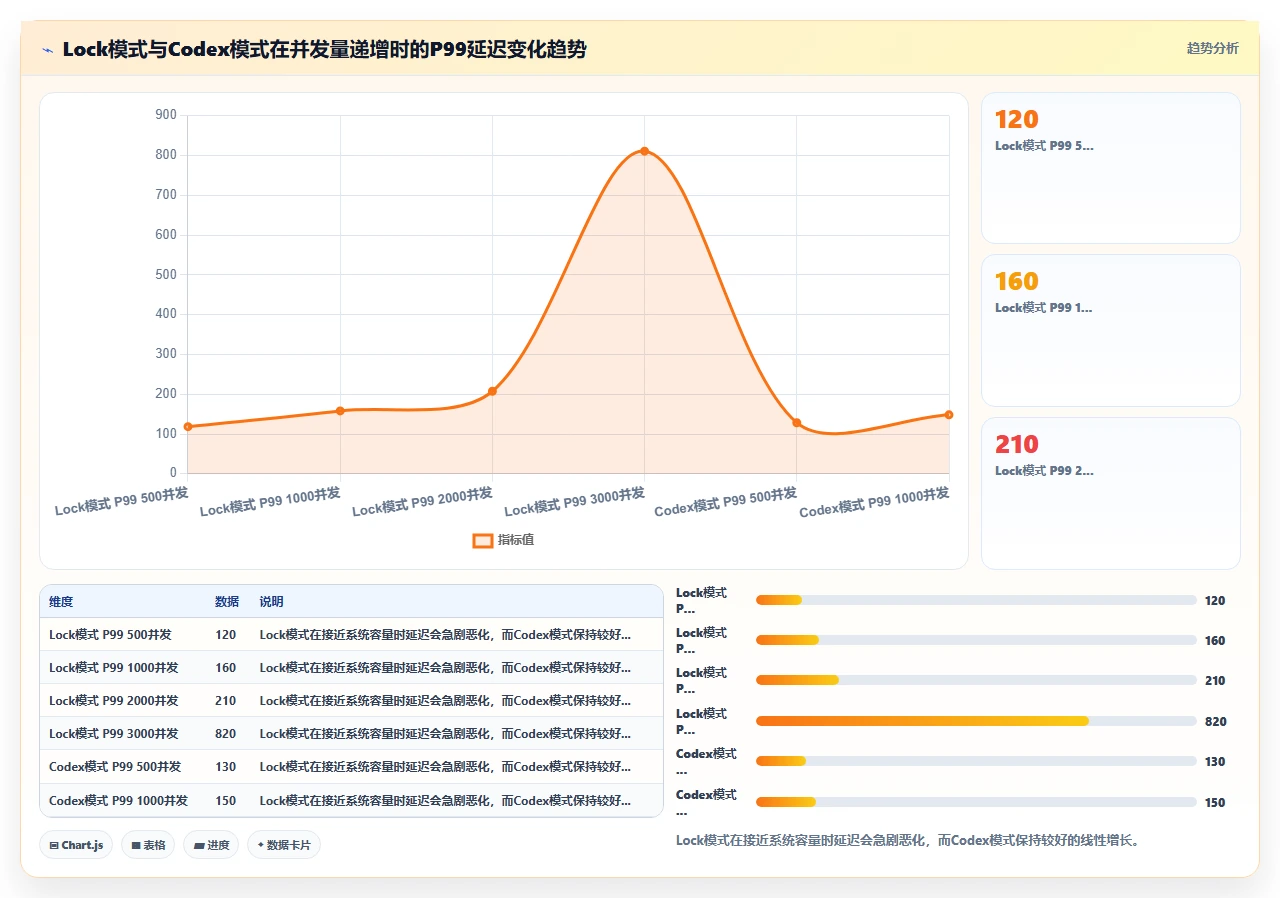Select table row Lock模式 P99 500并发
The image size is (1280, 898).
(351, 635)
